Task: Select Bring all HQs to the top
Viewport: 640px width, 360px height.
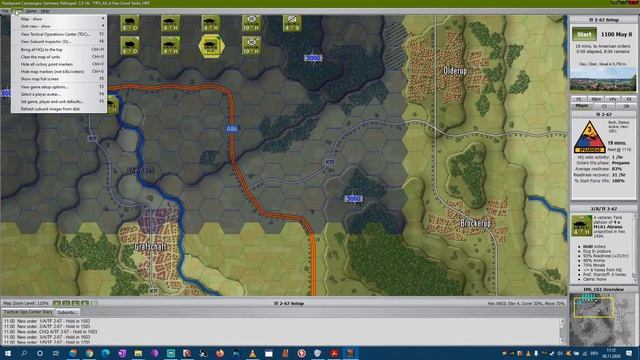Action: pyautogui.click(x=59, y=49)
